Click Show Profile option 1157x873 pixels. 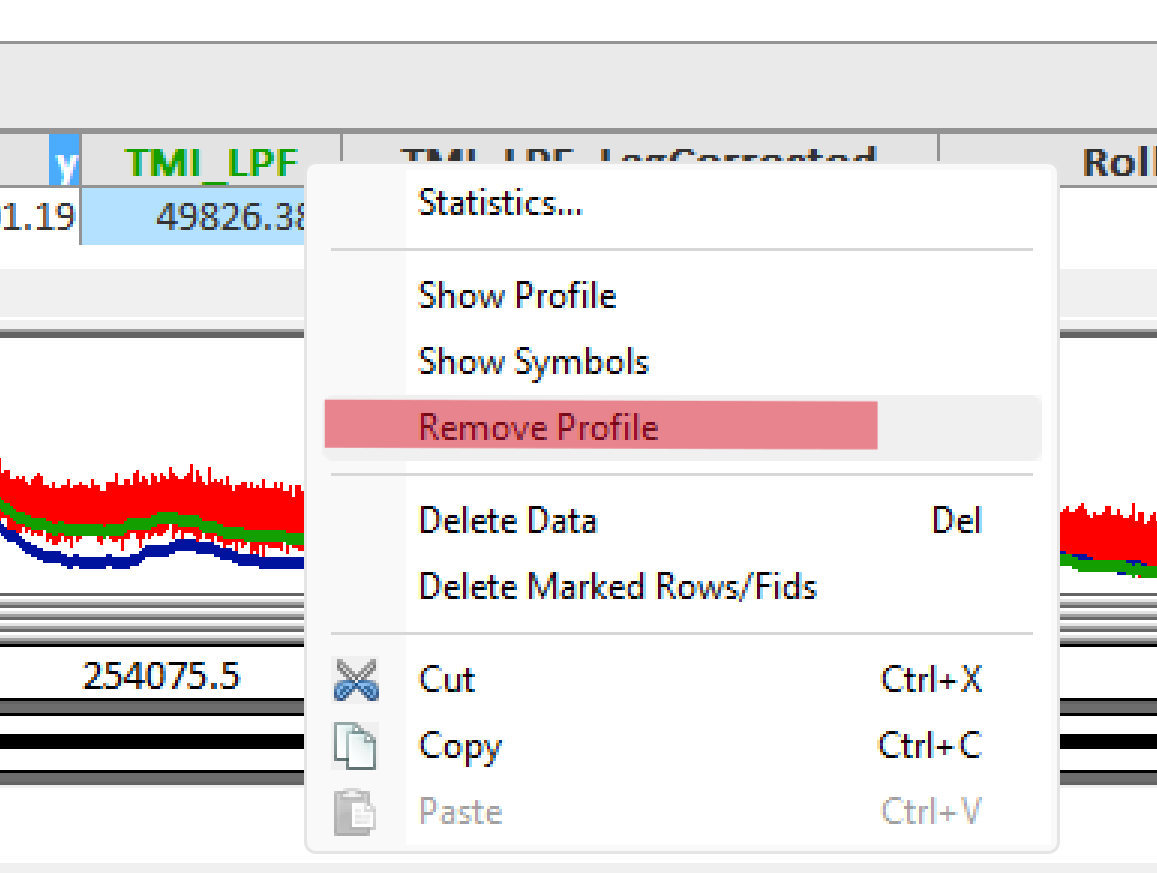pos(517,295)
